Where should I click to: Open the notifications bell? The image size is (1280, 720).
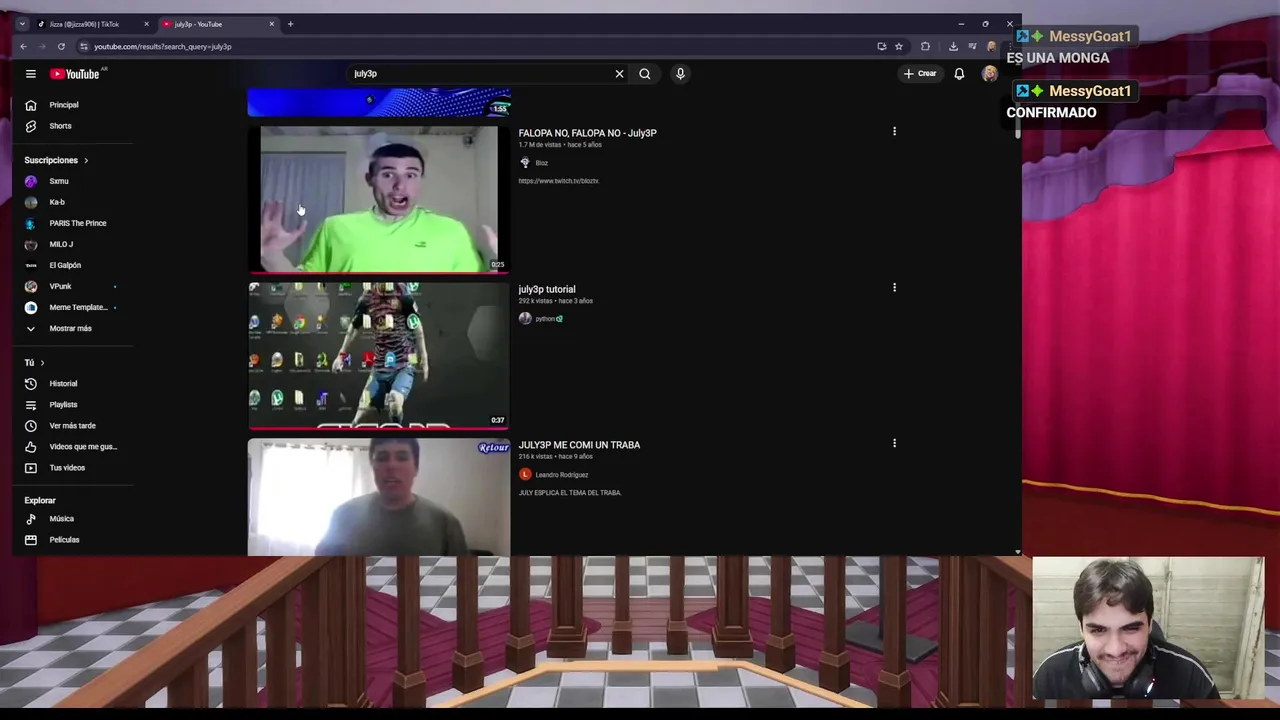[x=959, y=74]
